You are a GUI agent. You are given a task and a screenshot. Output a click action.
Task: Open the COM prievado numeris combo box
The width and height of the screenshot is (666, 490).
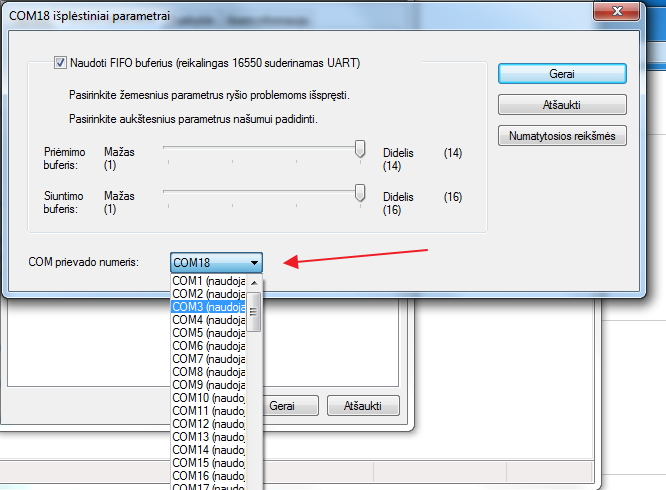(x=216, y=263)
